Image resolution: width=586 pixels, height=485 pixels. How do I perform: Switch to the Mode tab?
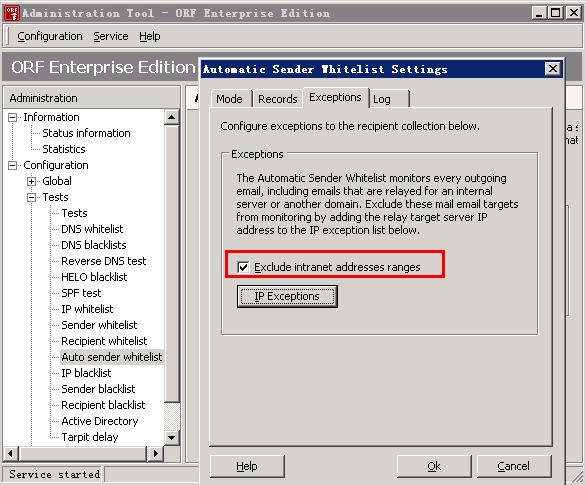pos(229,99)
